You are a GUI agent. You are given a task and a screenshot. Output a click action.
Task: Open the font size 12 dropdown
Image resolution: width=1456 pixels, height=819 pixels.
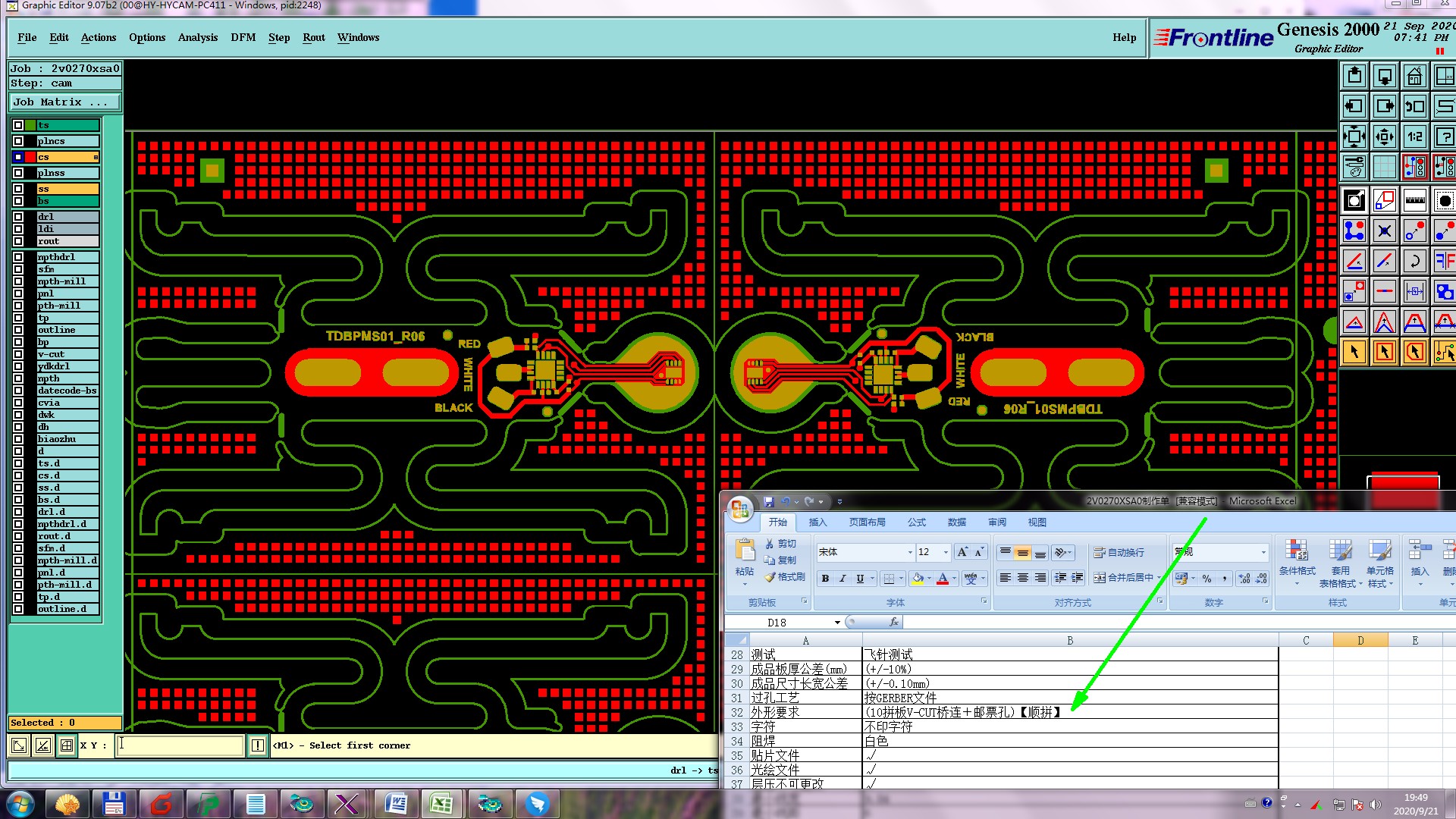(946, 552)
